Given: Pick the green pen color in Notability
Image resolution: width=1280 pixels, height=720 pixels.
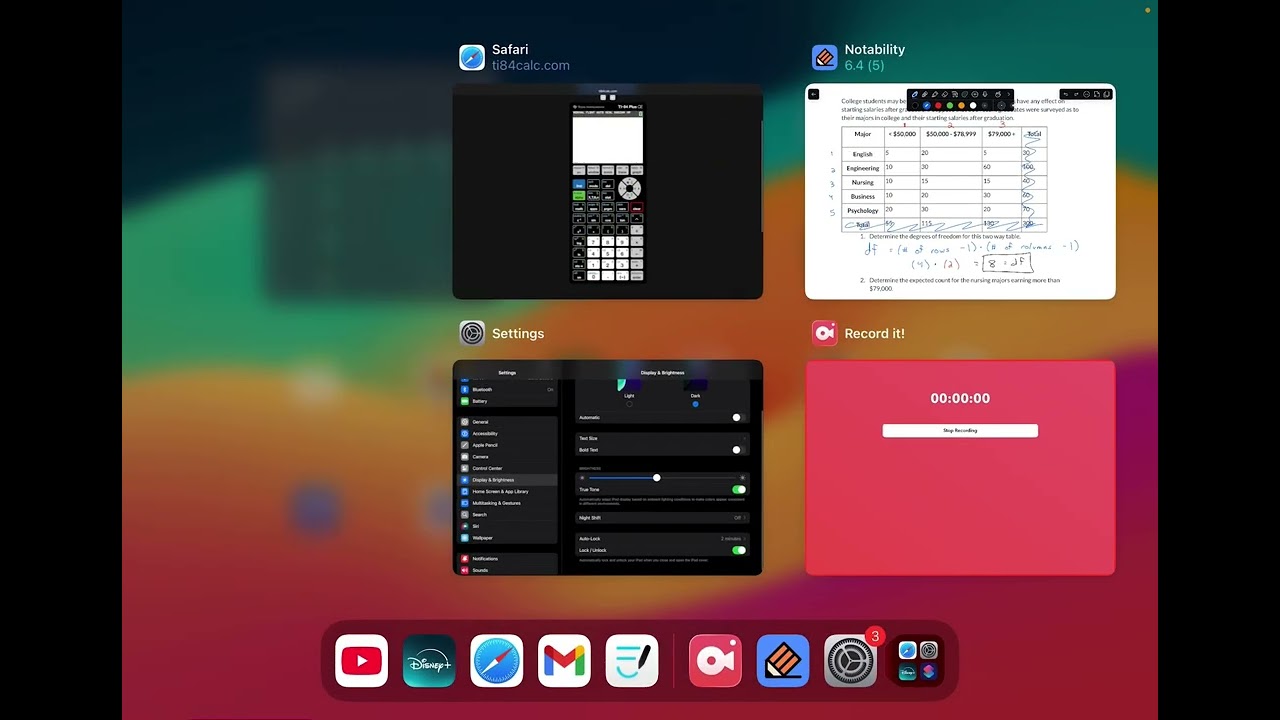Looking at the screenshot, I should [949, 105].
